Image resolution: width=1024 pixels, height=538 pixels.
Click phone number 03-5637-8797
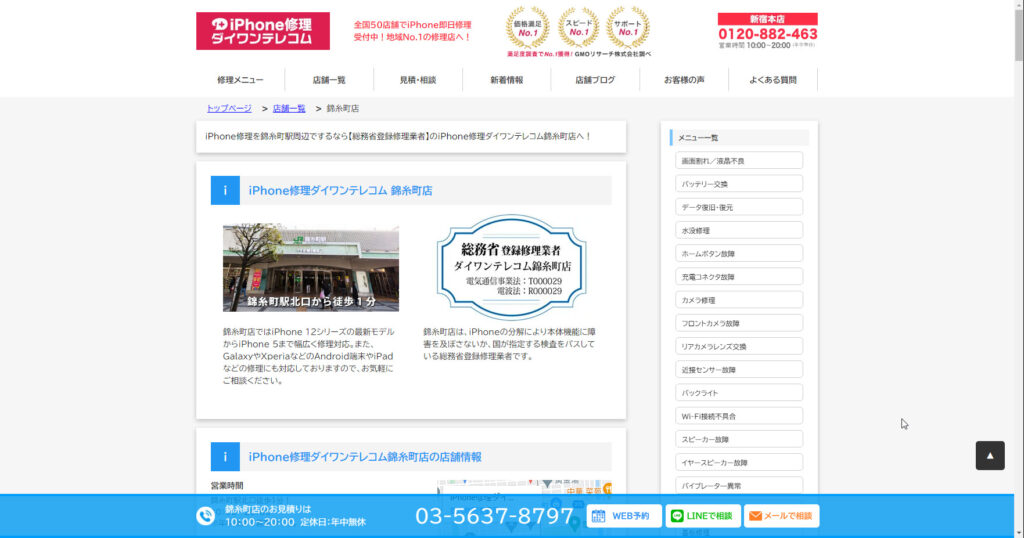(494, 516)
